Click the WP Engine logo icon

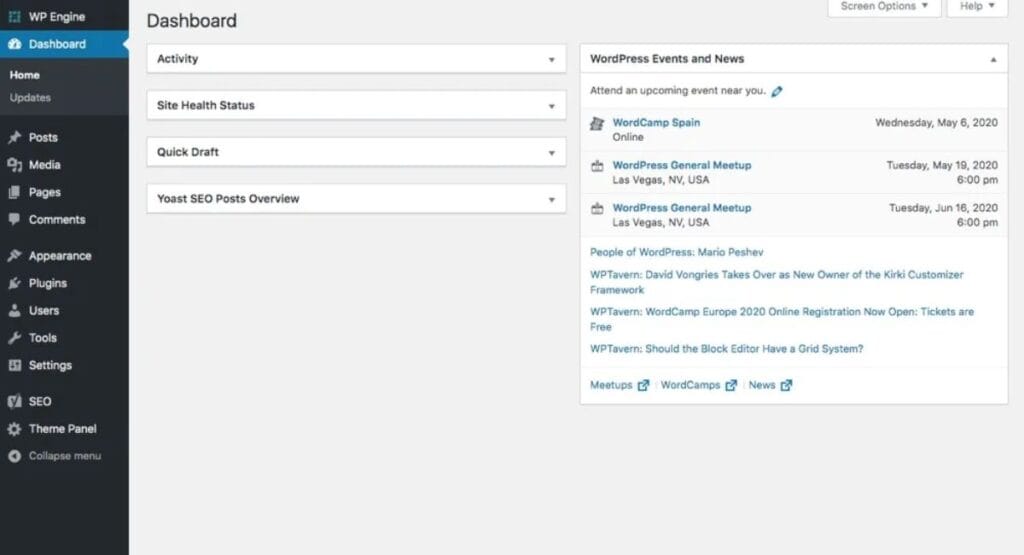pos(14,16)
